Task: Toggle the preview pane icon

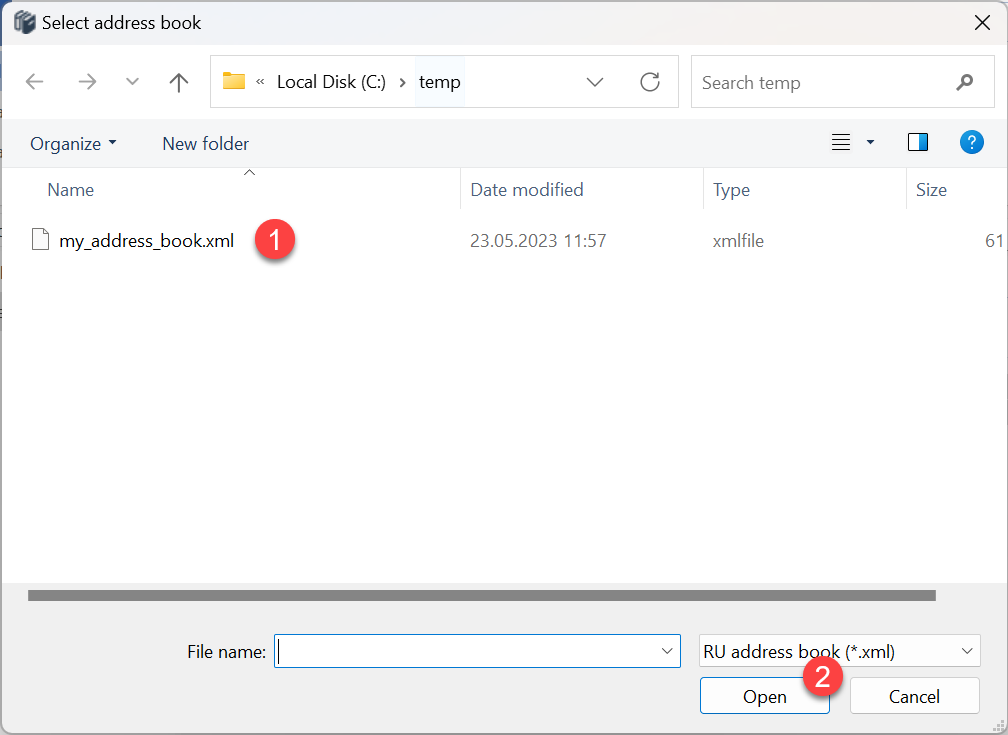Action: tap(917, 143)
